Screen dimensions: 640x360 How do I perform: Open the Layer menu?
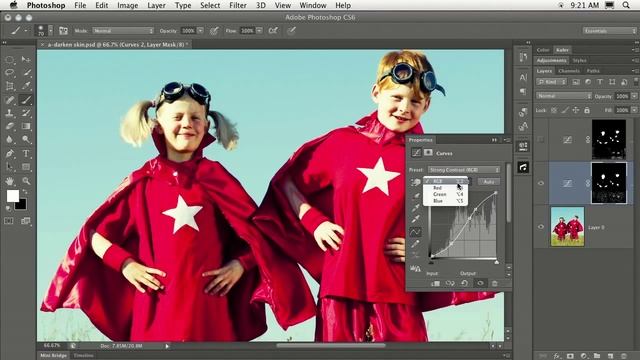(x=156, y=5)
